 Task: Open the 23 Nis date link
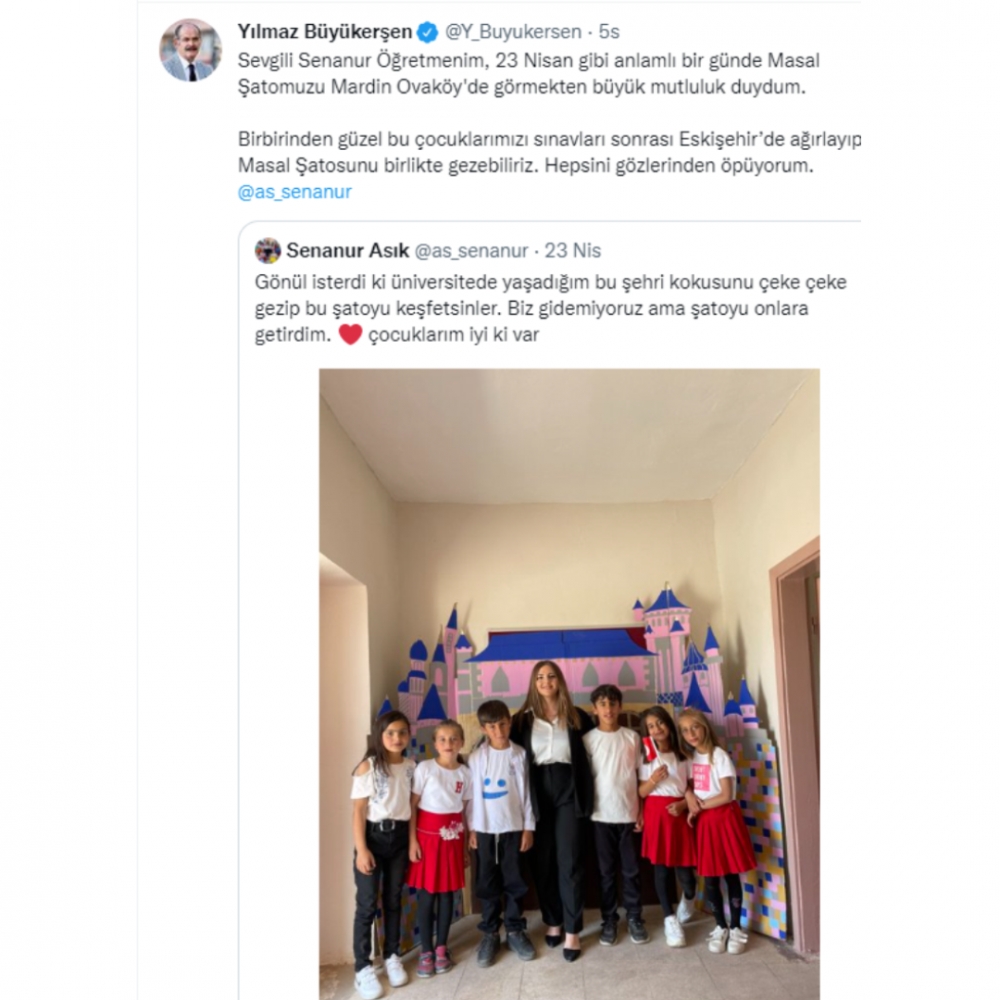(x=573, y=251)
